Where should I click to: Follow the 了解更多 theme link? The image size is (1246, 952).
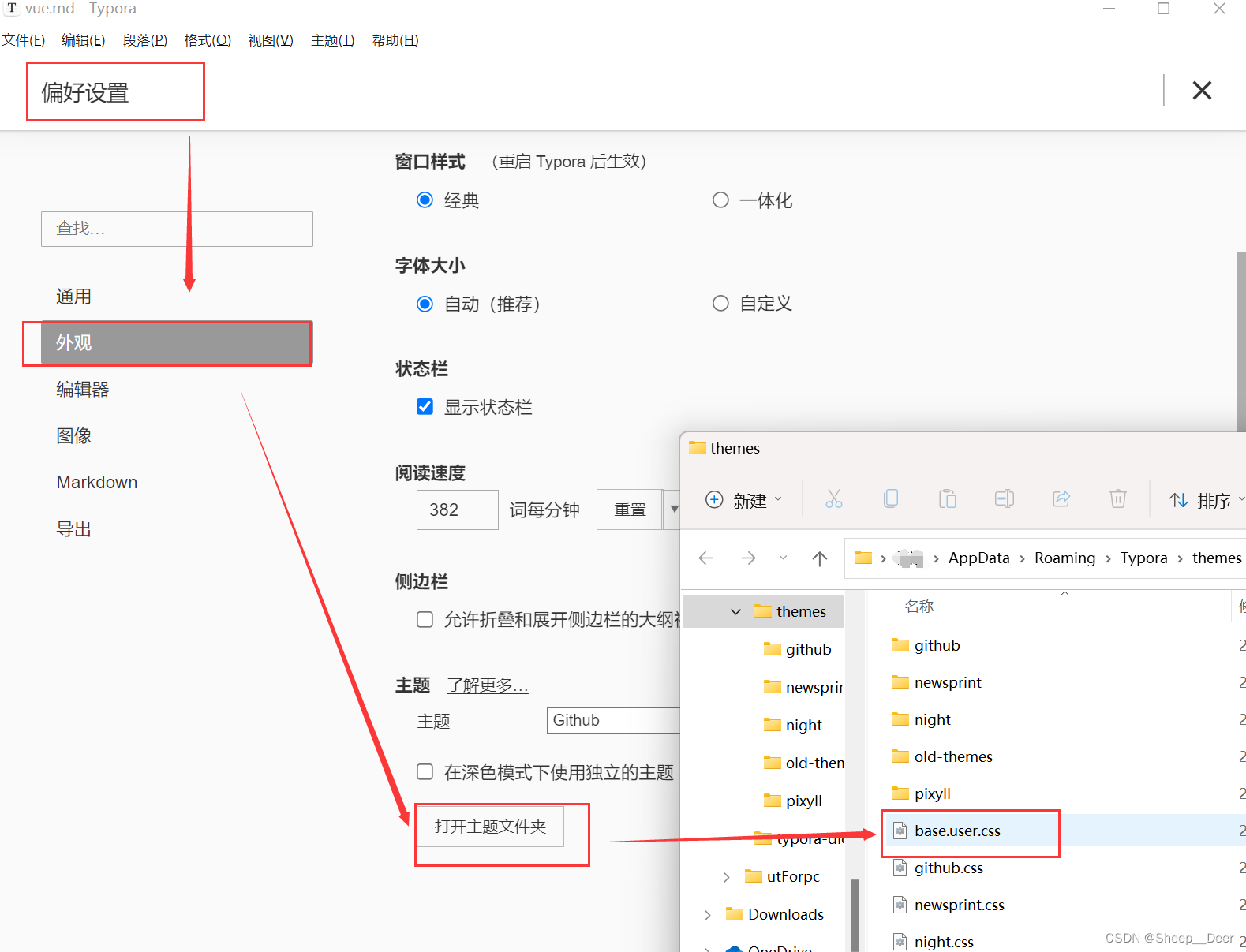[488, 685]
